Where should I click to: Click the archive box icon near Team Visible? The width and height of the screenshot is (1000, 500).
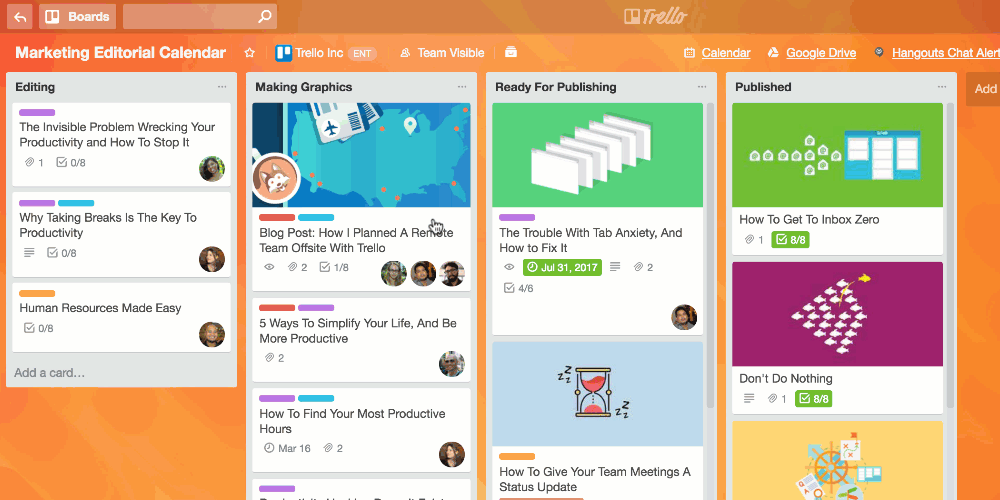coord(511,52)
